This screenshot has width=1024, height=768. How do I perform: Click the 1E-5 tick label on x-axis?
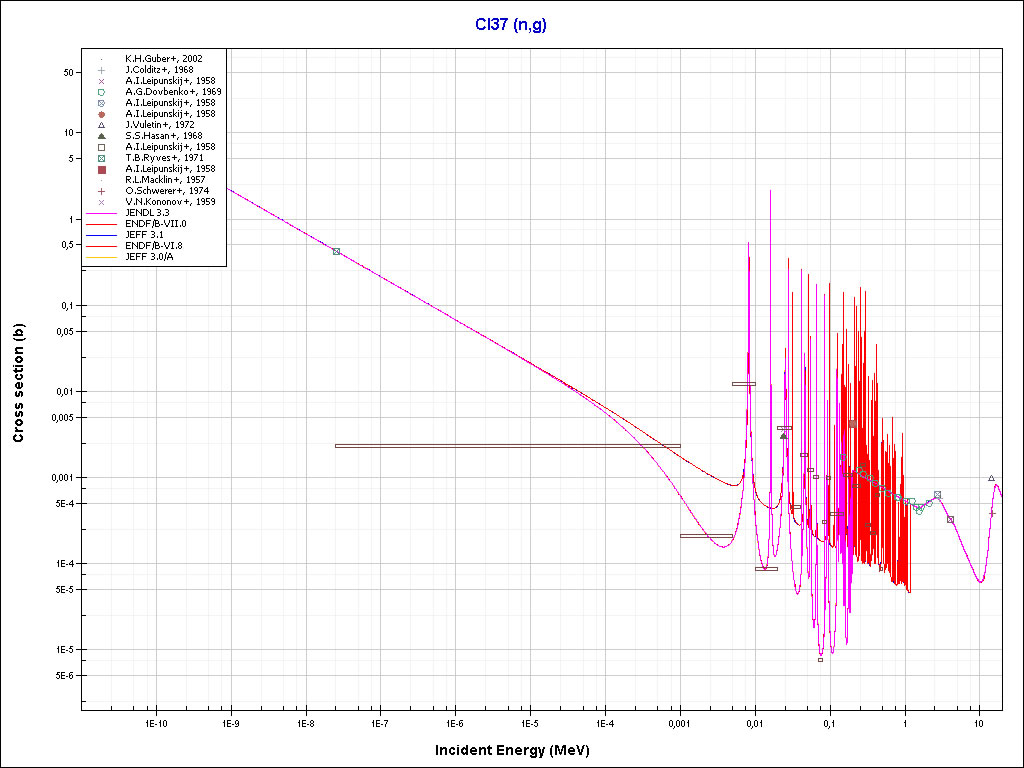point(530,722)
